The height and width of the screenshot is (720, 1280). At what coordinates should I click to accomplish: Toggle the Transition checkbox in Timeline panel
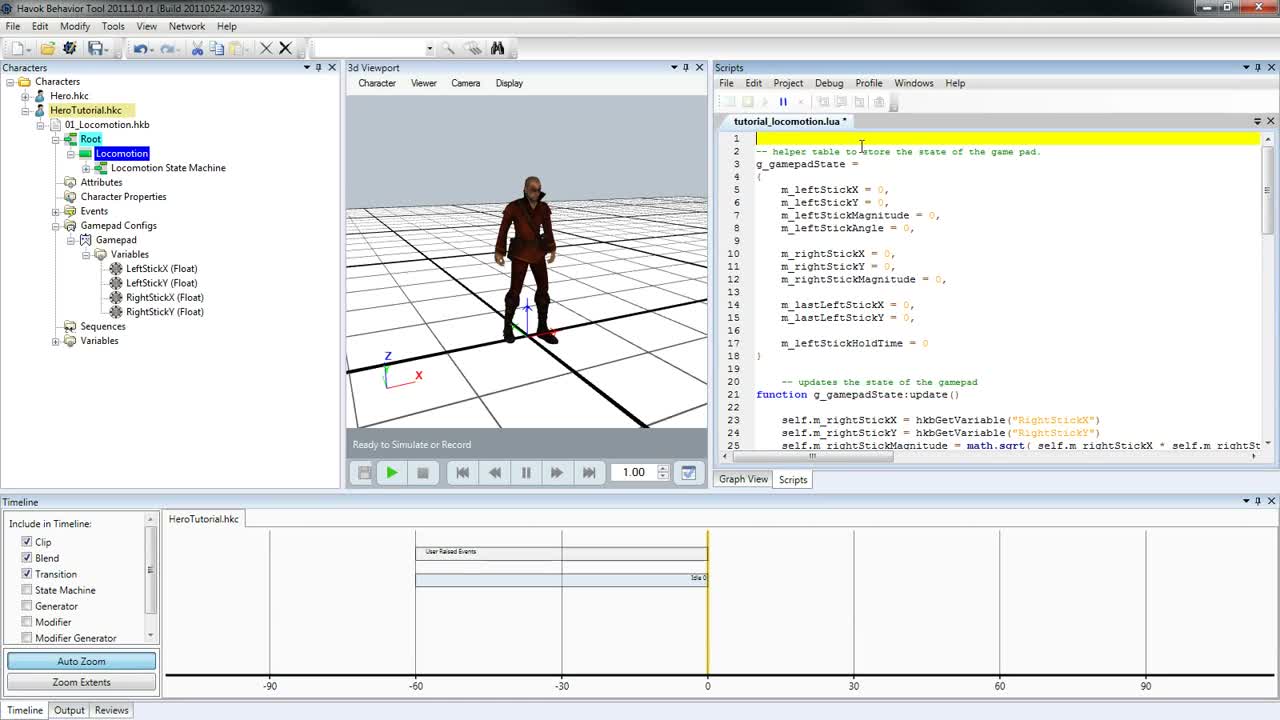pyautogui.click(x=27, y=574)
